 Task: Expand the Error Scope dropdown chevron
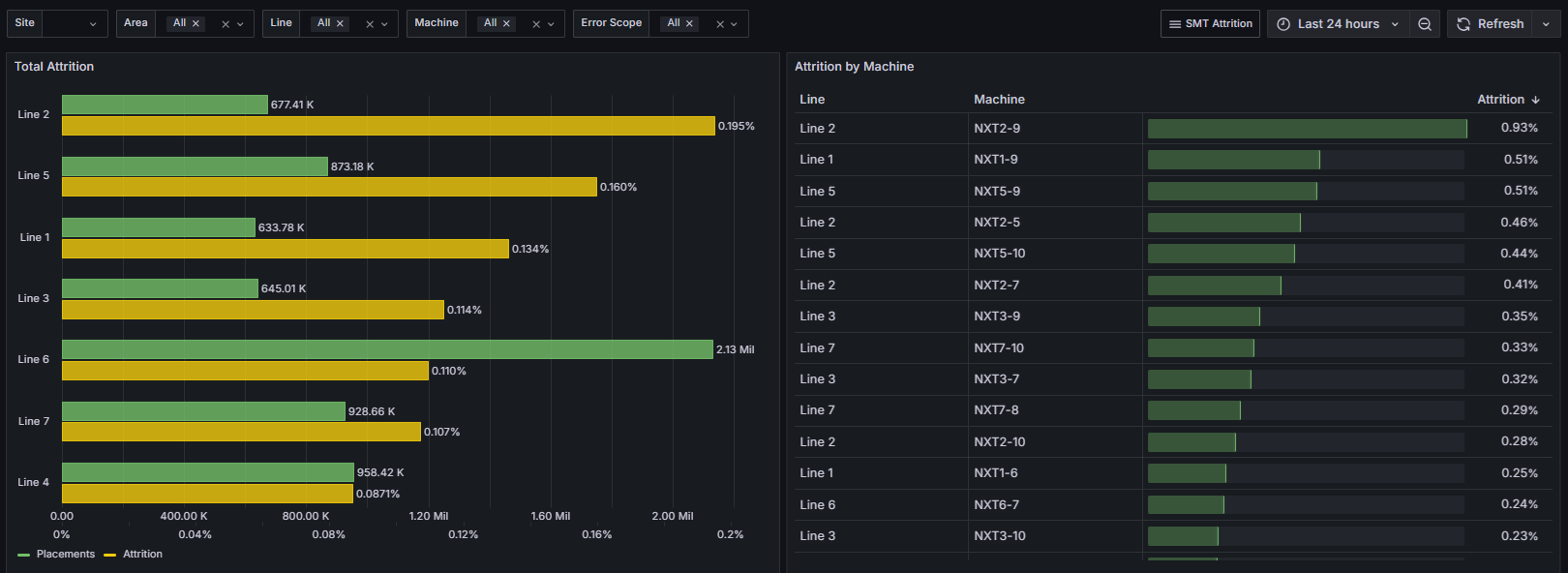(x=735, y=24)
